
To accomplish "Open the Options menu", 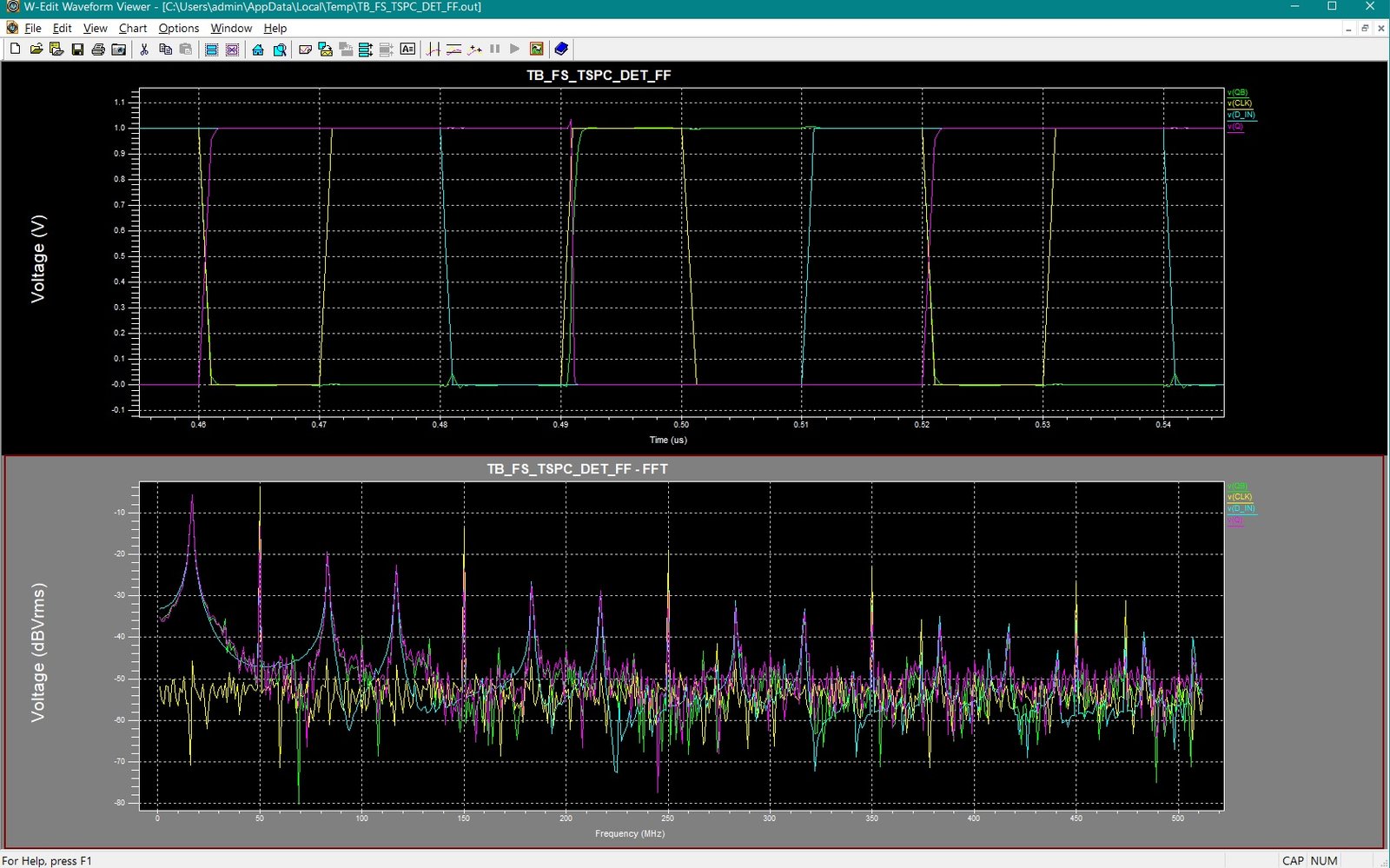I will point(178,28).
